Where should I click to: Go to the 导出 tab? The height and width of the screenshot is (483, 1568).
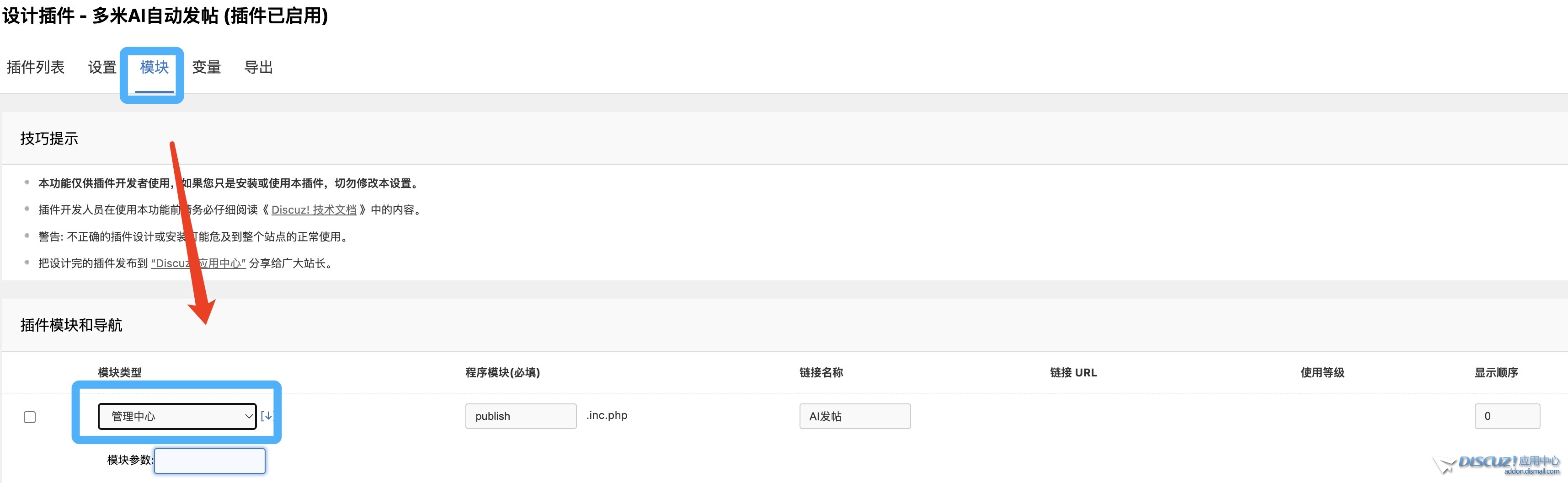258,67
